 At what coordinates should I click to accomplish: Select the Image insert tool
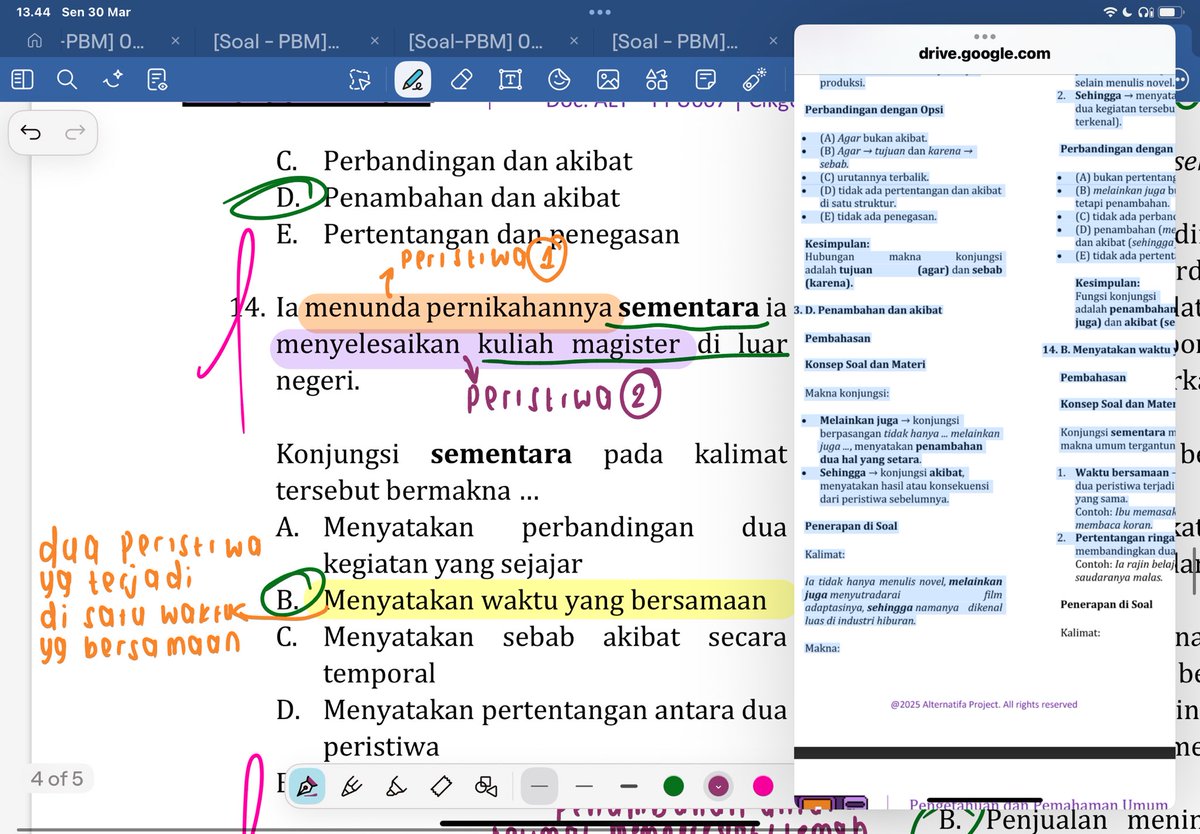[607, 80]
